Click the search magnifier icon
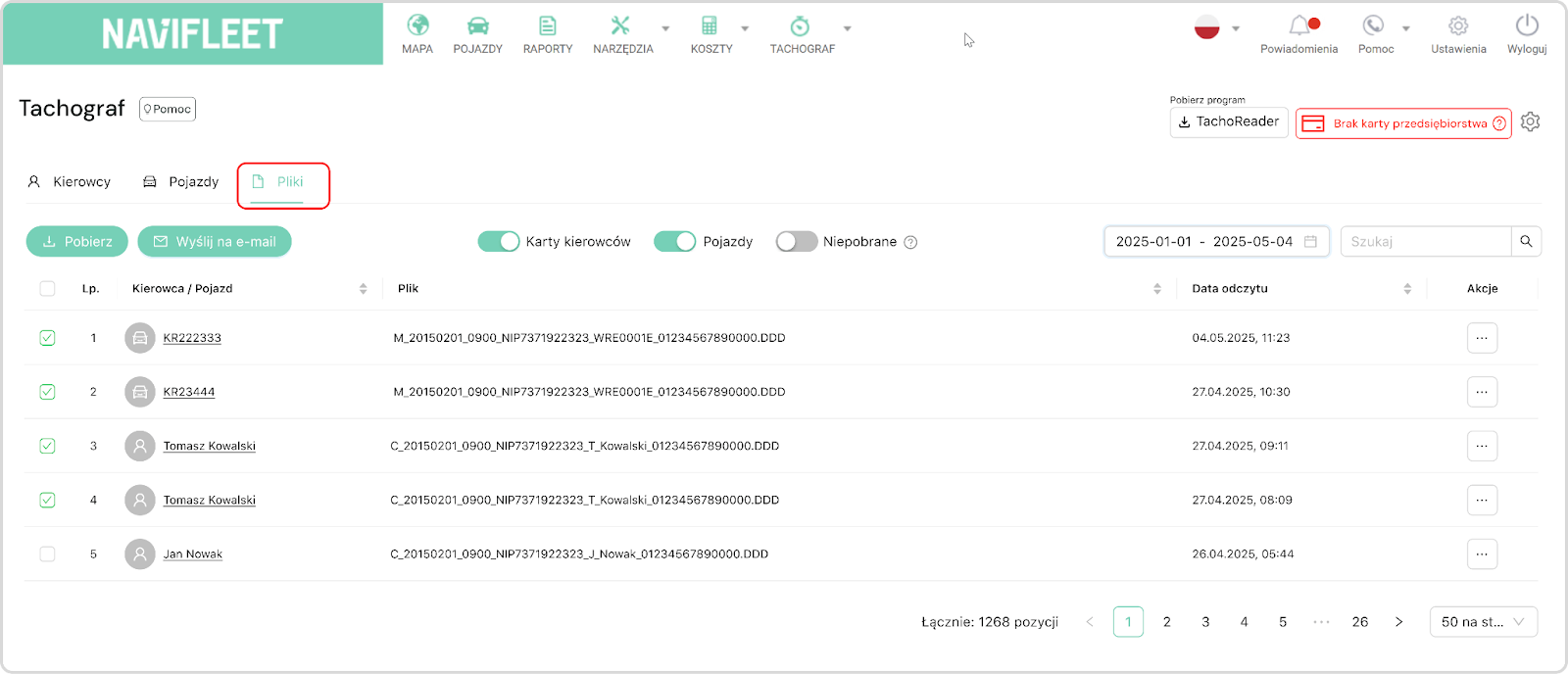1568x674 pixels. coord(1526,241)
